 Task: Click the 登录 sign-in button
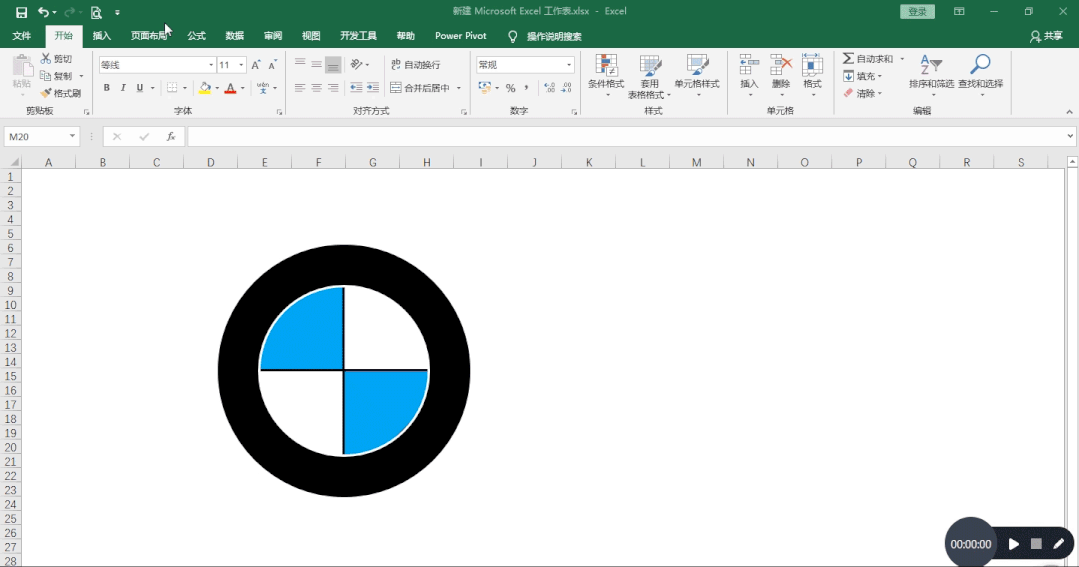click(x=917, y=12)
